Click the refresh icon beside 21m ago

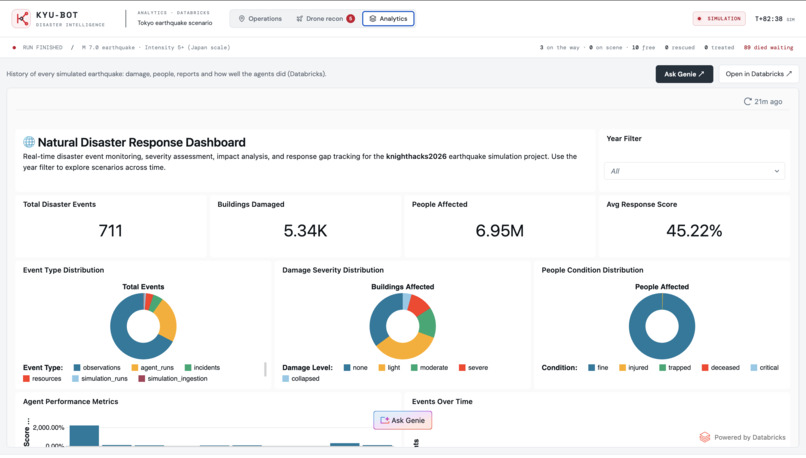point(747,102)
